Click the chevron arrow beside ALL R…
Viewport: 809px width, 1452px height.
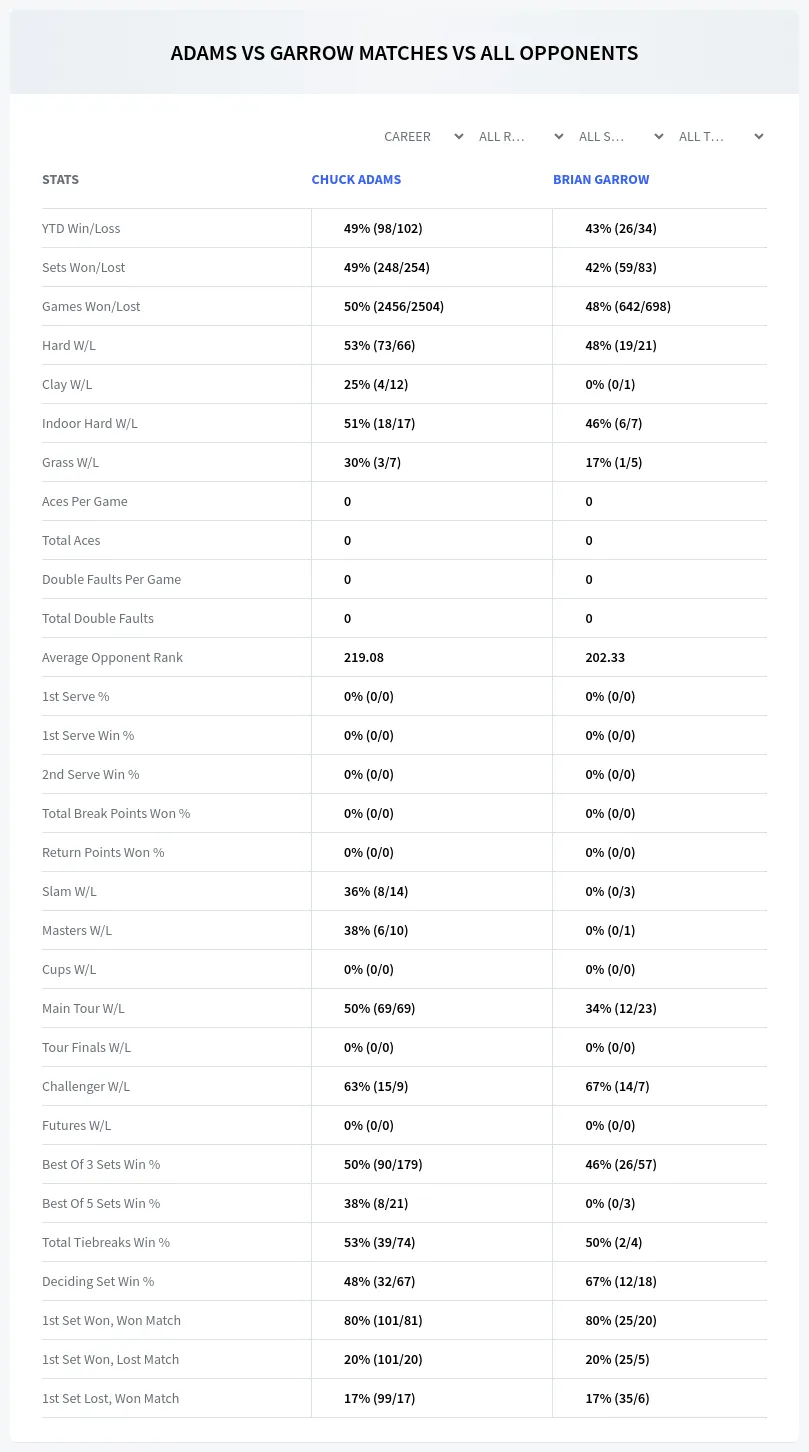(559, 137)
